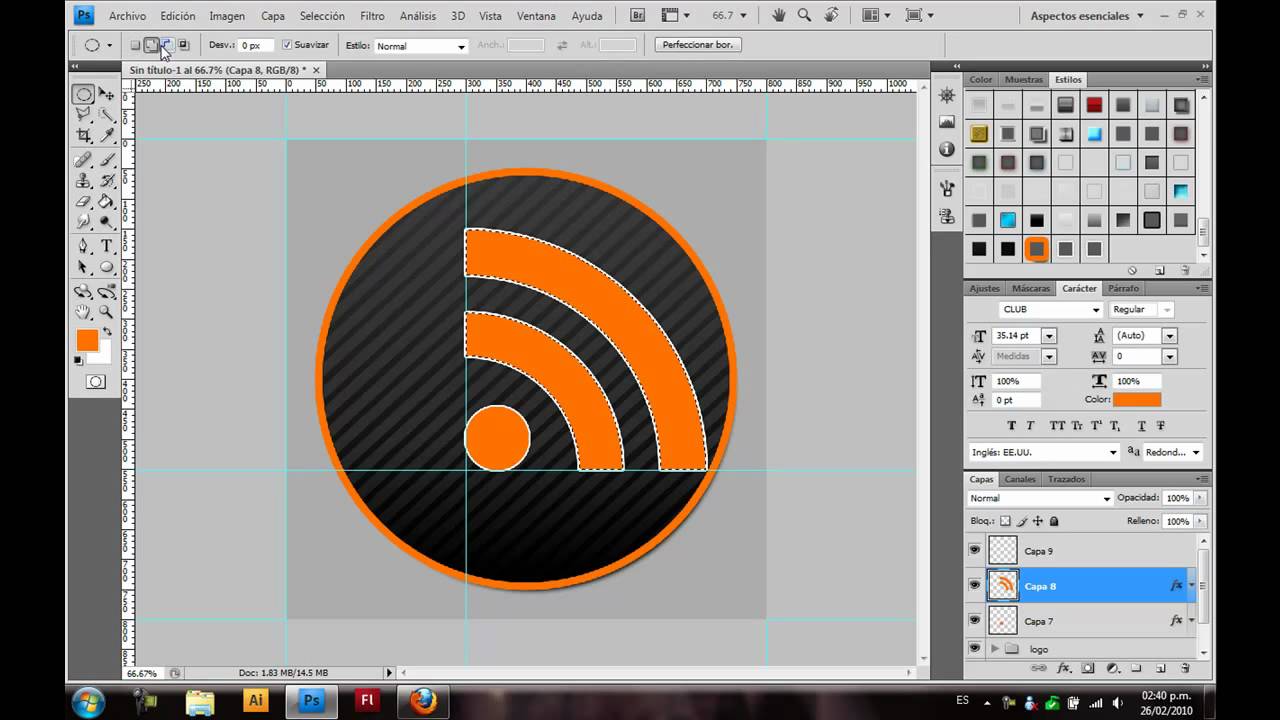Screen dimensions: 1280x720
Task: Select the Blur tool
Action: [83, 222]
